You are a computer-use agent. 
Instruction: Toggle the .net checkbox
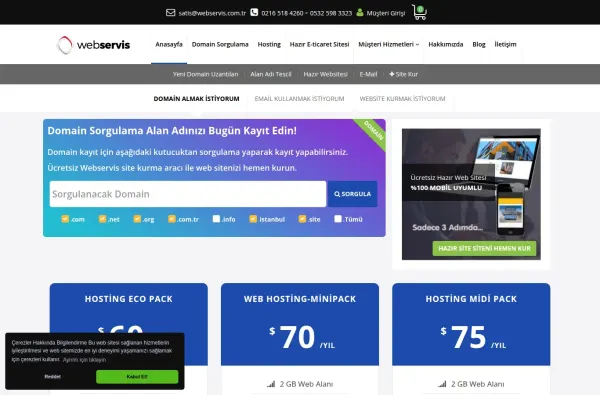(102, 219)
